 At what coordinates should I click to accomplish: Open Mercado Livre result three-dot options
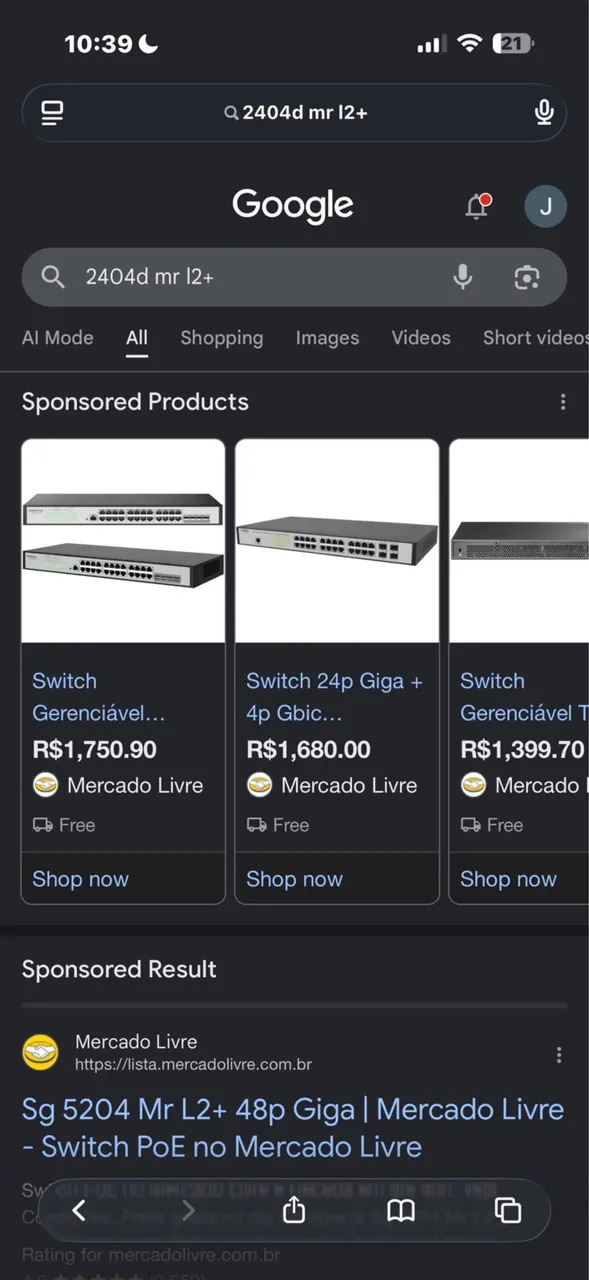(559, 1055)
